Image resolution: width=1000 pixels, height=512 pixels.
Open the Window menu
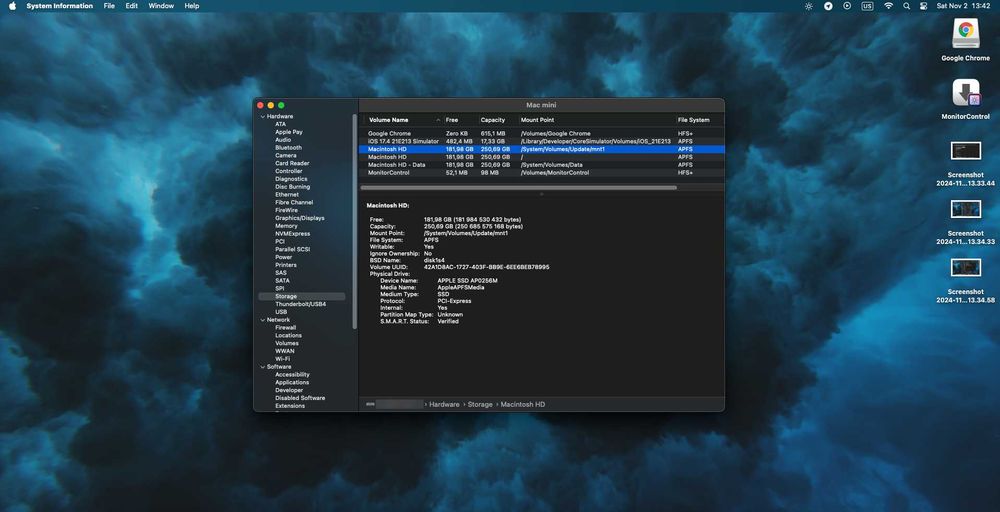[161, 6]
